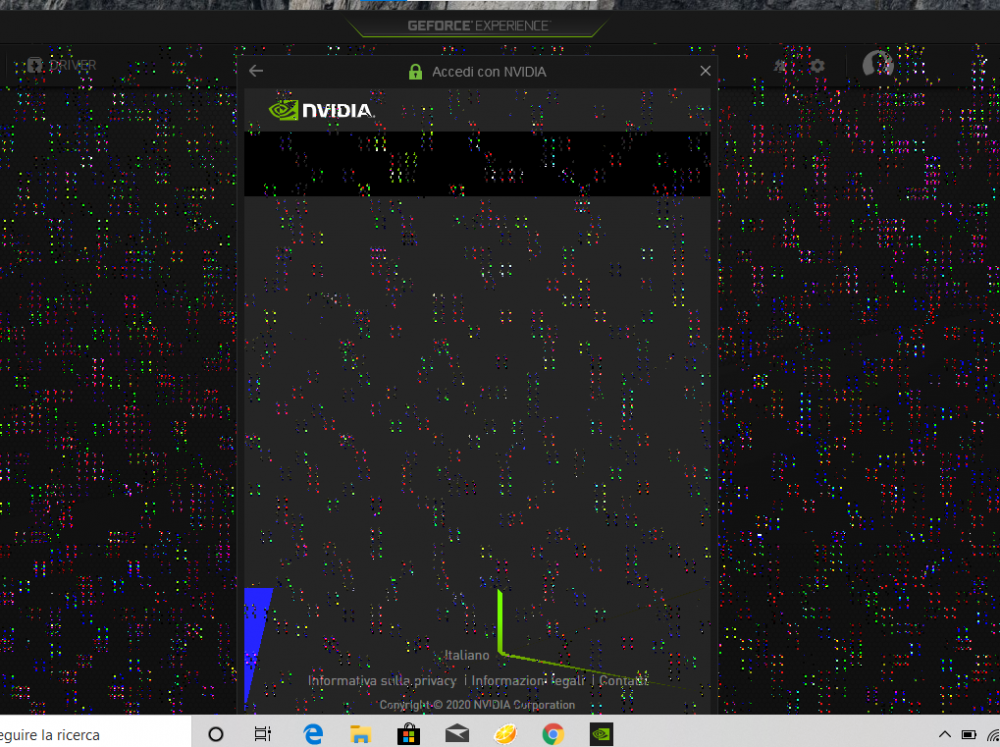
Task: Click the share icon beside settings gear
Action: [780, 66]
